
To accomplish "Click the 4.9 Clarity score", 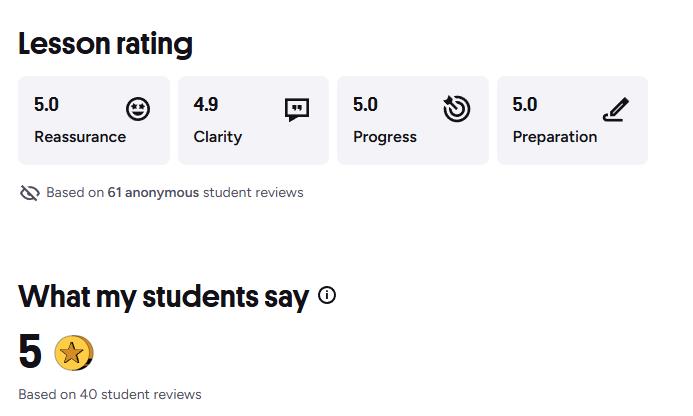I will [x=206, y=104].
